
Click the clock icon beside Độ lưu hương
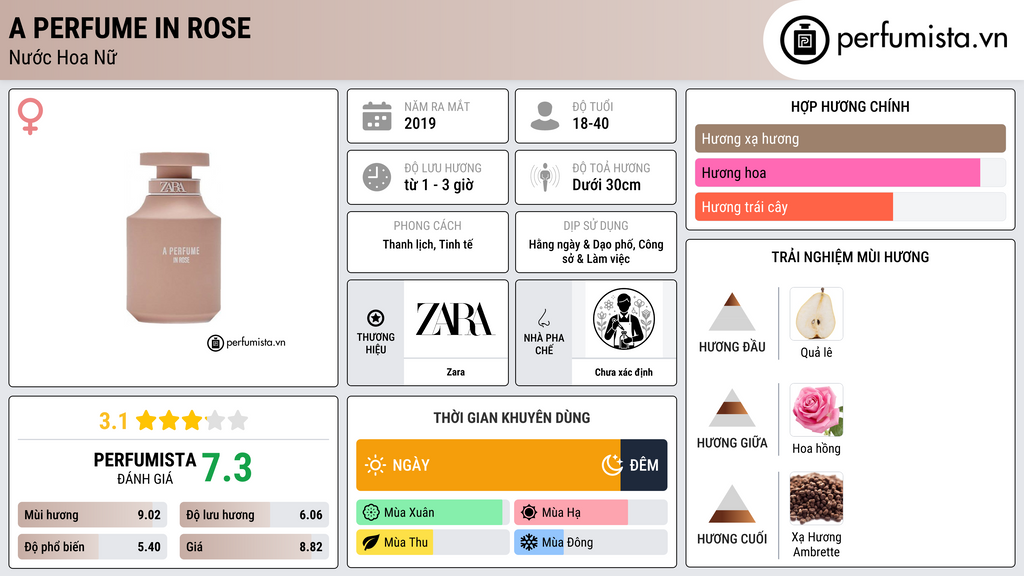[x=377, y=177]
